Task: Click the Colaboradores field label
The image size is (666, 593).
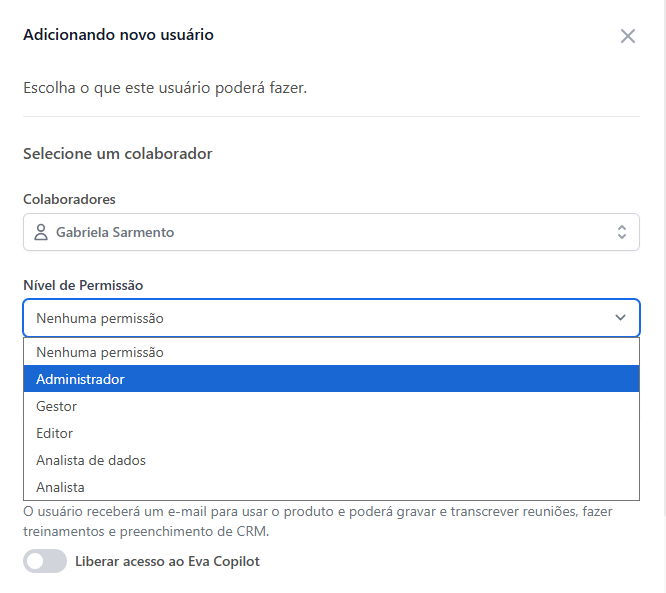Action: point(69,199)
